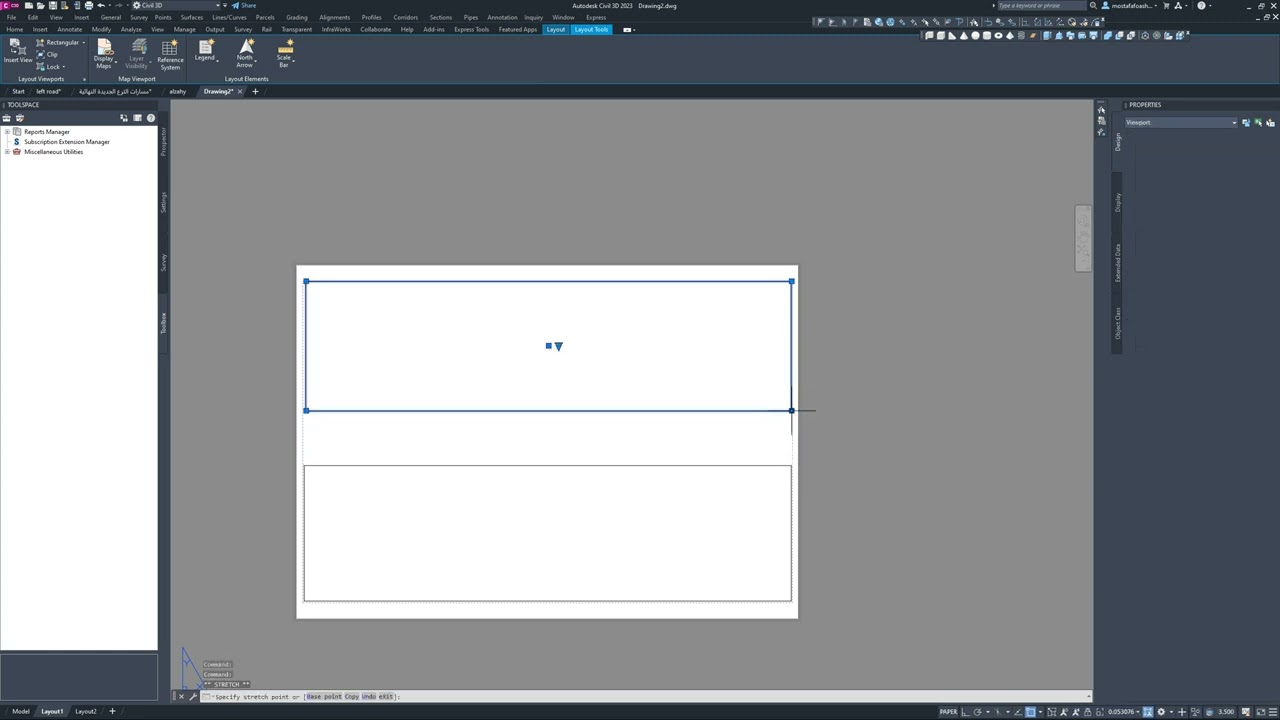The height and width of the screenshot is (720, 1280).
Task: Switch to the Express Tools ribbon tab
Action: click(471, 29)
